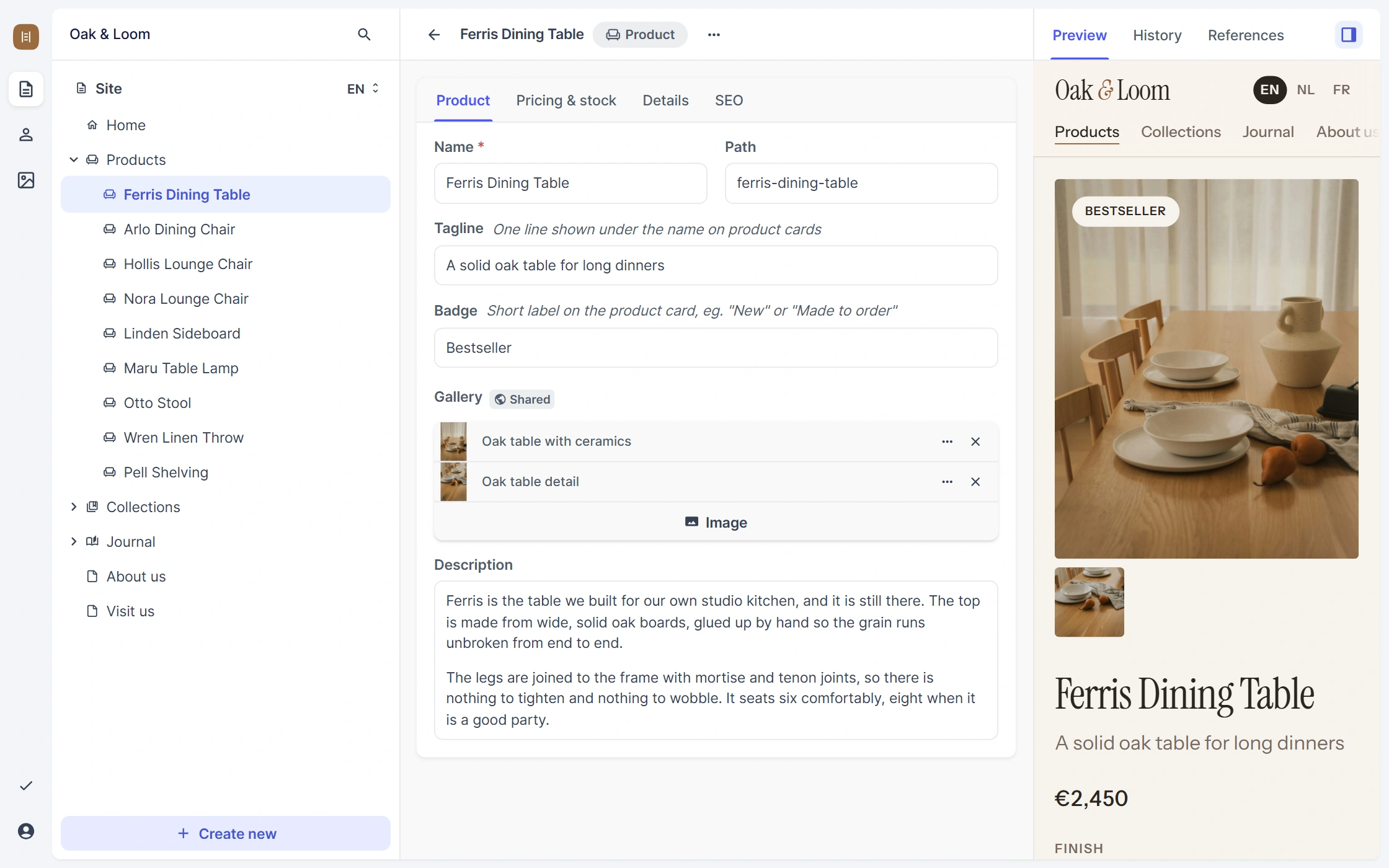
Task: Click the search icon beside Oak & Loom
Action: [x=364, y=35]
